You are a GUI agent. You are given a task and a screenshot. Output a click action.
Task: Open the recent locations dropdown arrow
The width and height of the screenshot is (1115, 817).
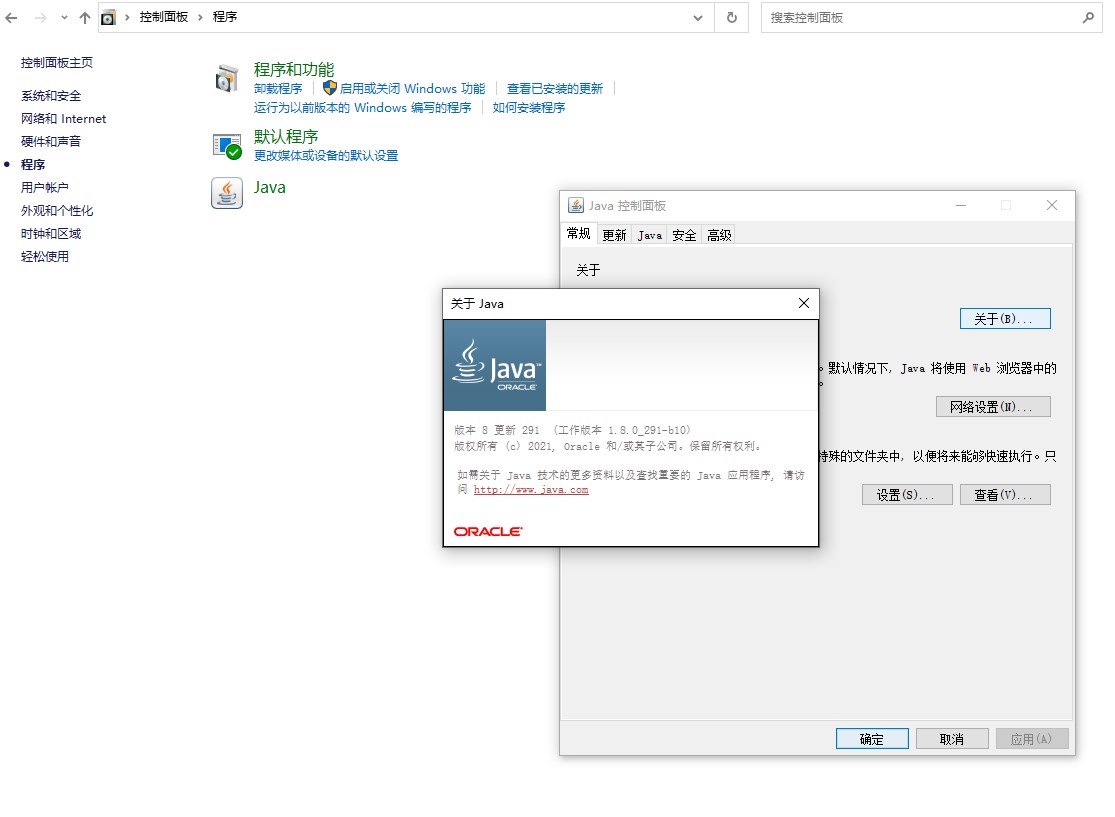[x=64, y=18]
